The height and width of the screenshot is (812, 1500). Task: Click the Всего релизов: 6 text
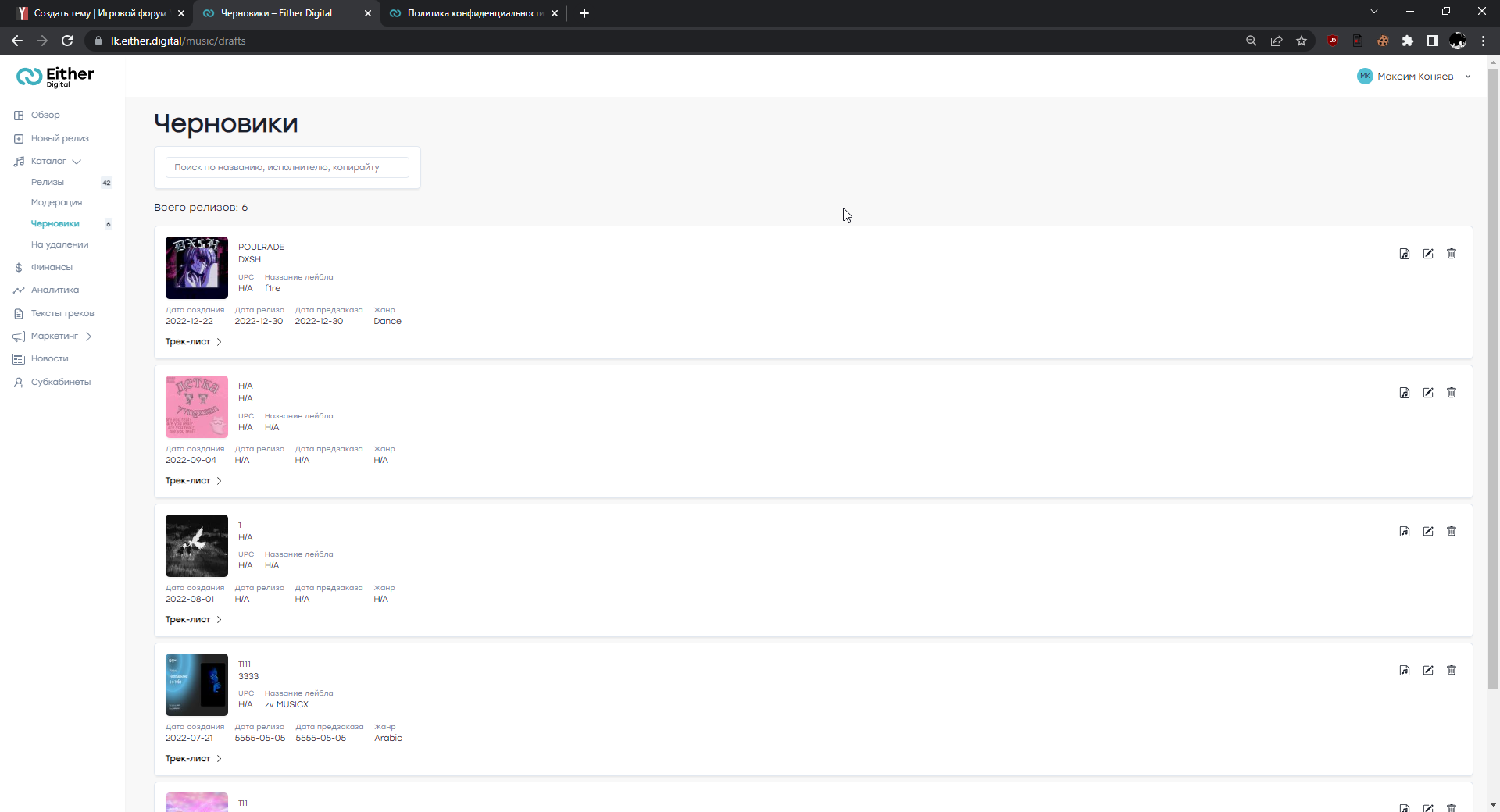pos(201,208)
